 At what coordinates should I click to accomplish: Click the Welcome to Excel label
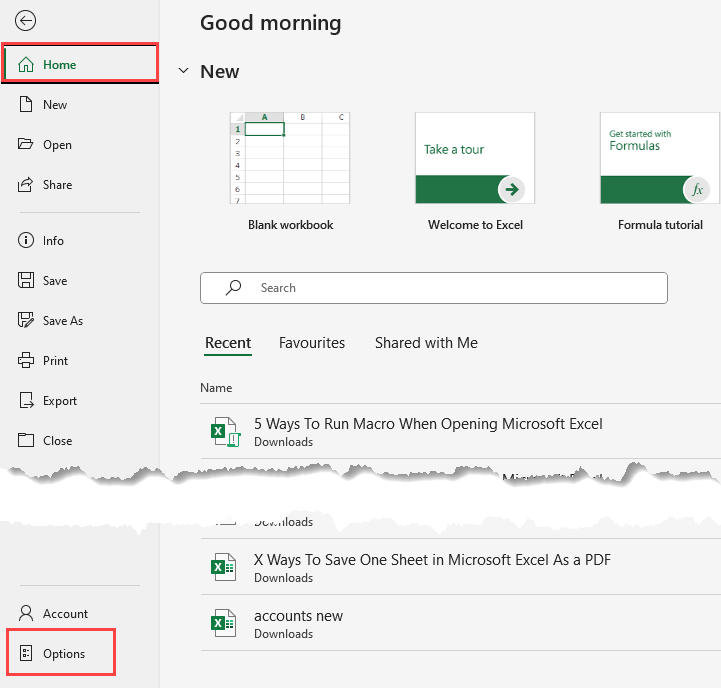click(475, 225)
